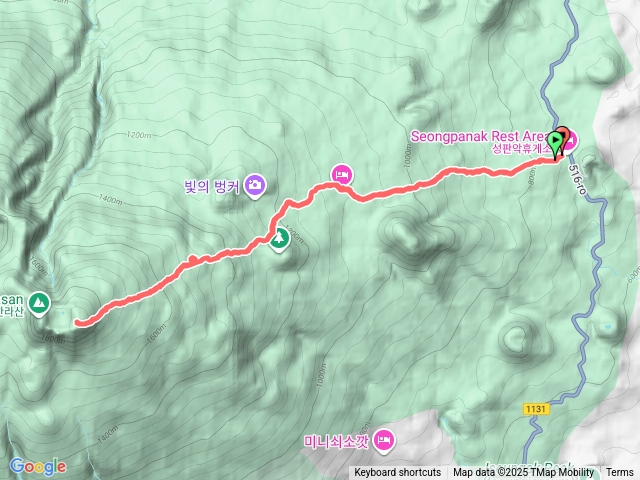640x480 pixels.
Task: Click the pink Seongpanak Rest Area pin
Action: tap(572, 140)
